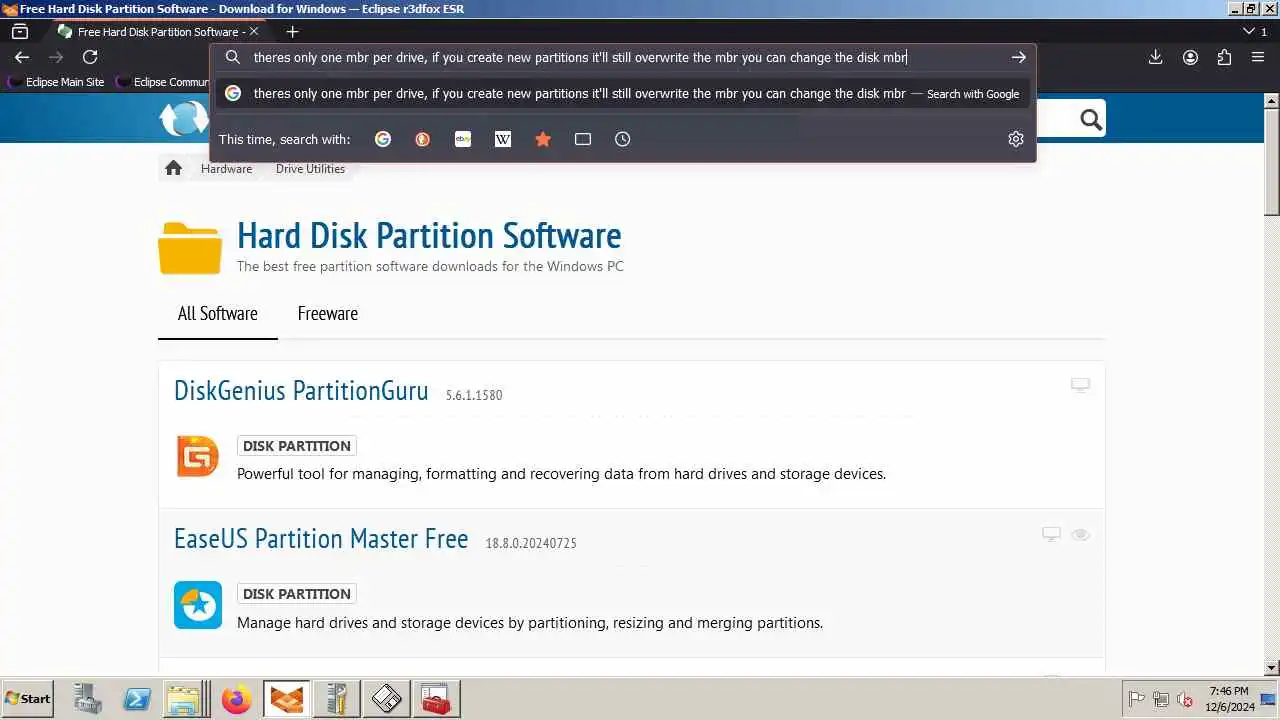Close the Free Hard Disk Partition tab
The width and height of the screenshot is (1280, 720).
pyautogui.click(x=254, y=31)
